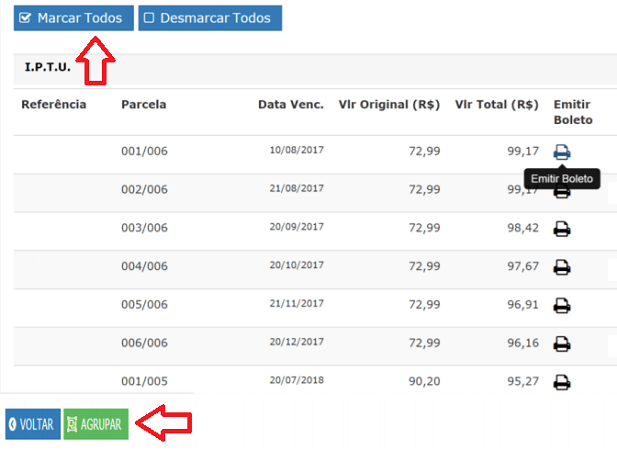Click the green Agrupar button
Image resolution: width=617 pixels, height=450 pixels.
click(x=96, y=424)
